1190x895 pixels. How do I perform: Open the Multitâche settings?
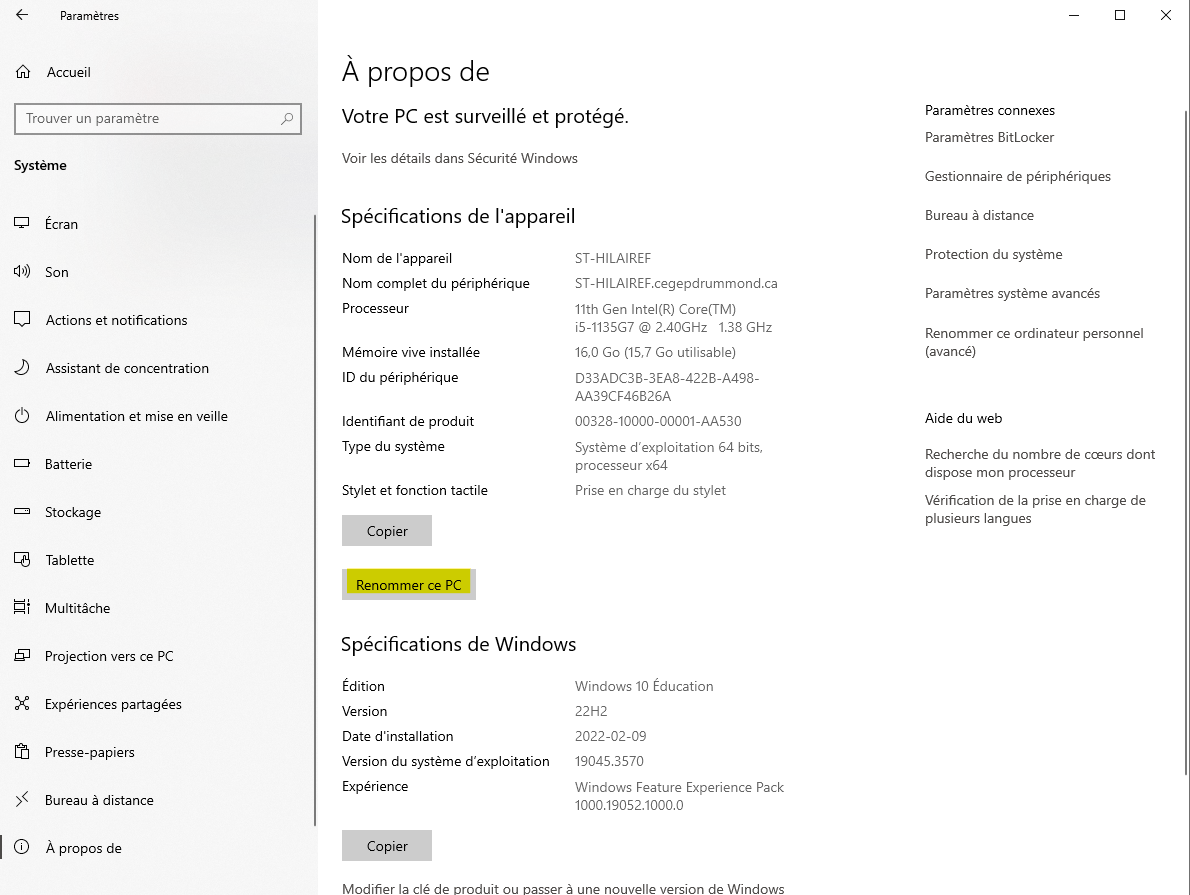click(75, 608)
